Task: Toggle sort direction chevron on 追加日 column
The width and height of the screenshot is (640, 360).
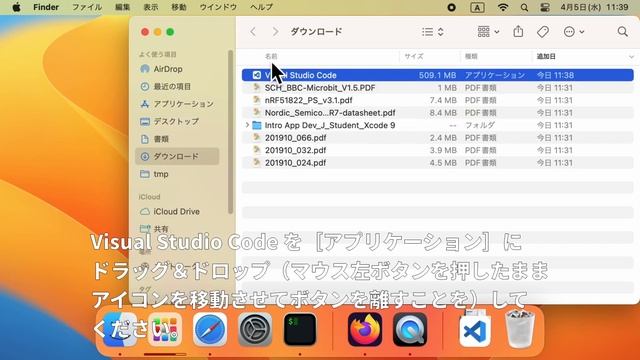Action: click(x=631, y=57)
